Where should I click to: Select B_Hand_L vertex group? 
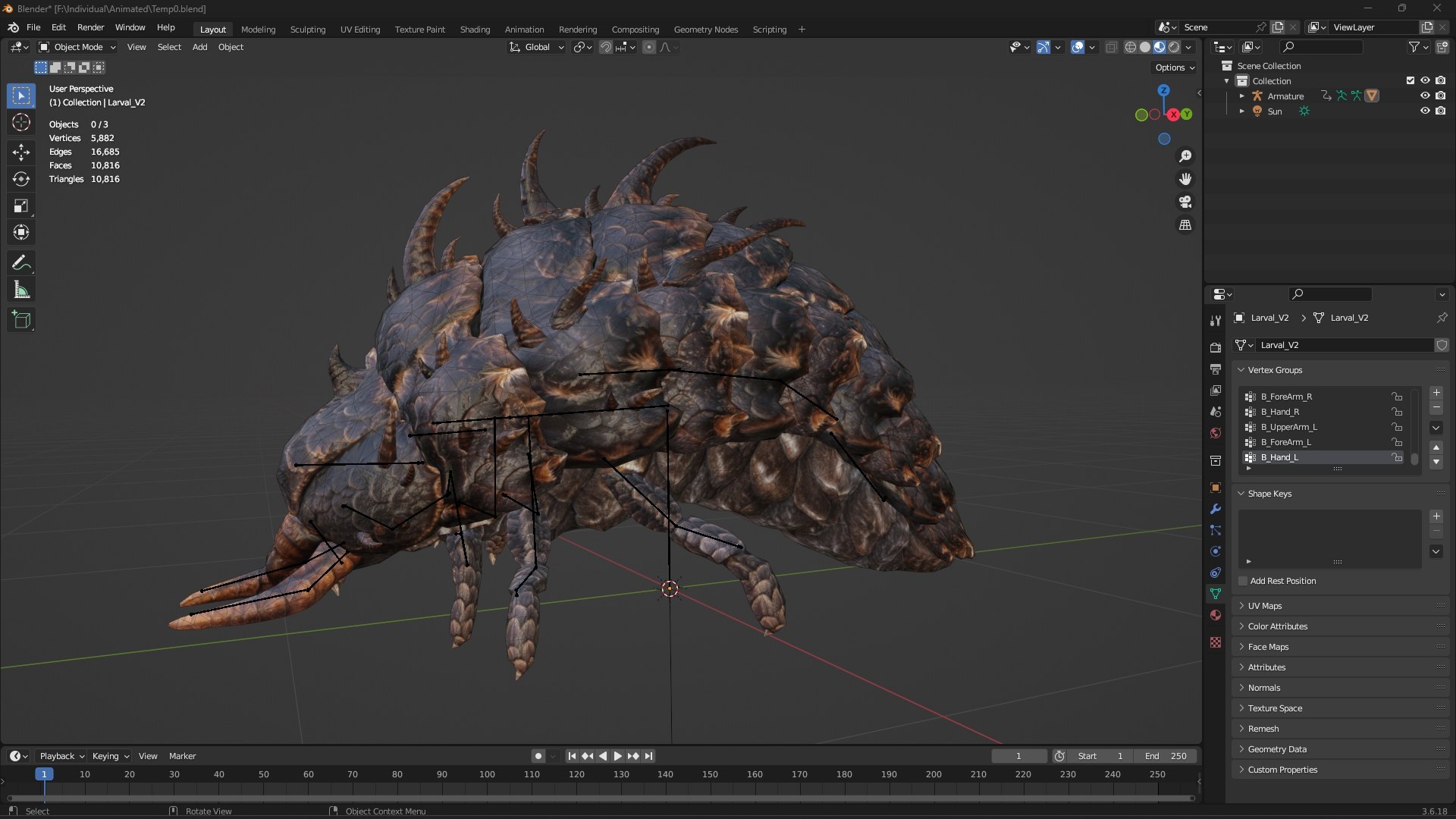[1323, 457]
